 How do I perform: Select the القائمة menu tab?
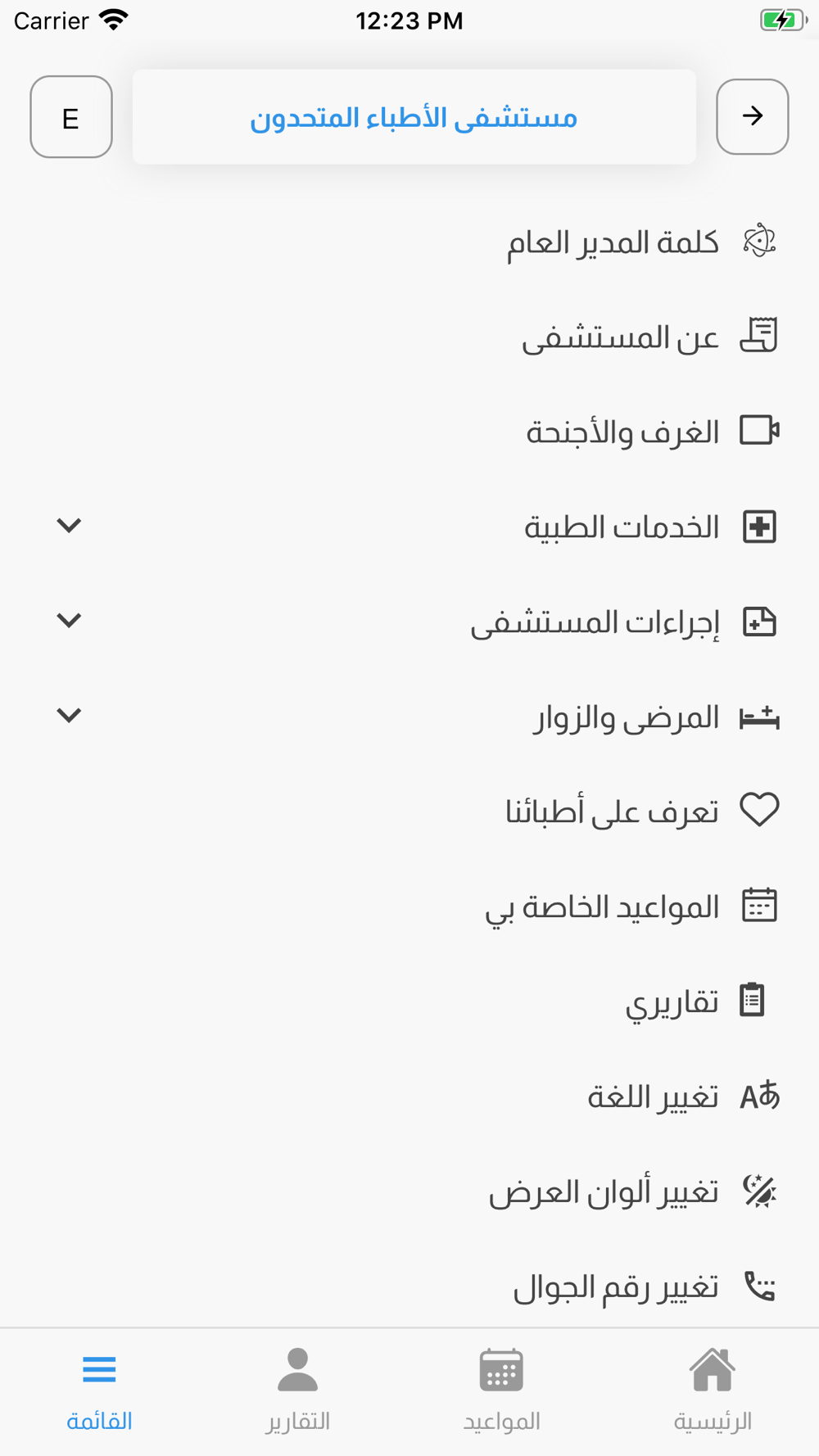pyautogui.click(x=99, y=1389)
